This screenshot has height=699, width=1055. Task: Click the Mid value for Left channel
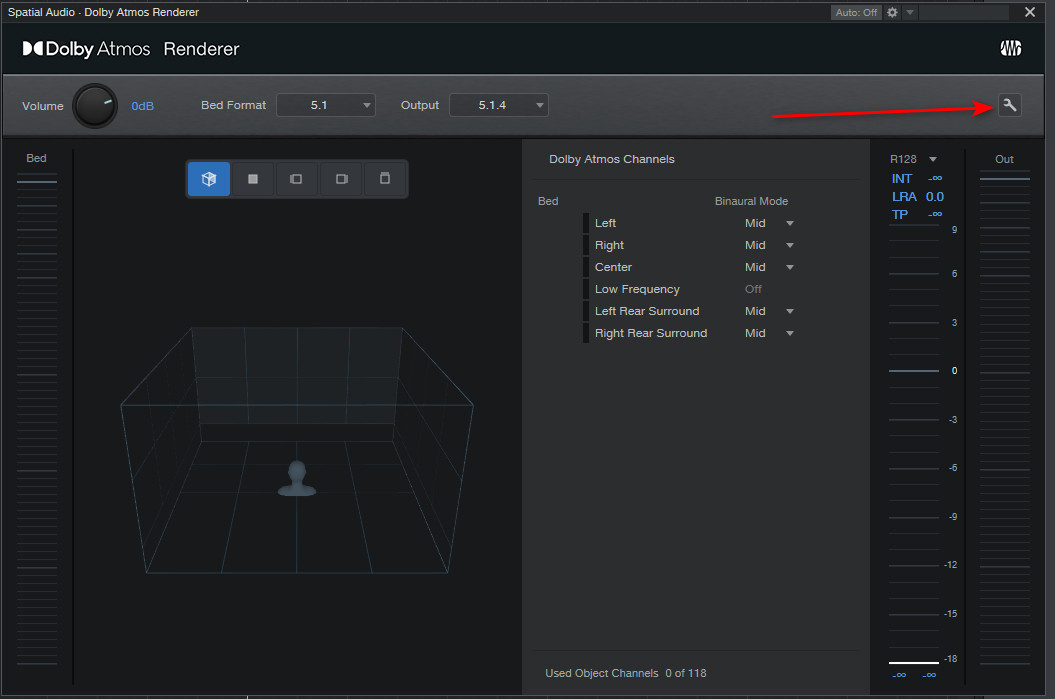(755, 223)
